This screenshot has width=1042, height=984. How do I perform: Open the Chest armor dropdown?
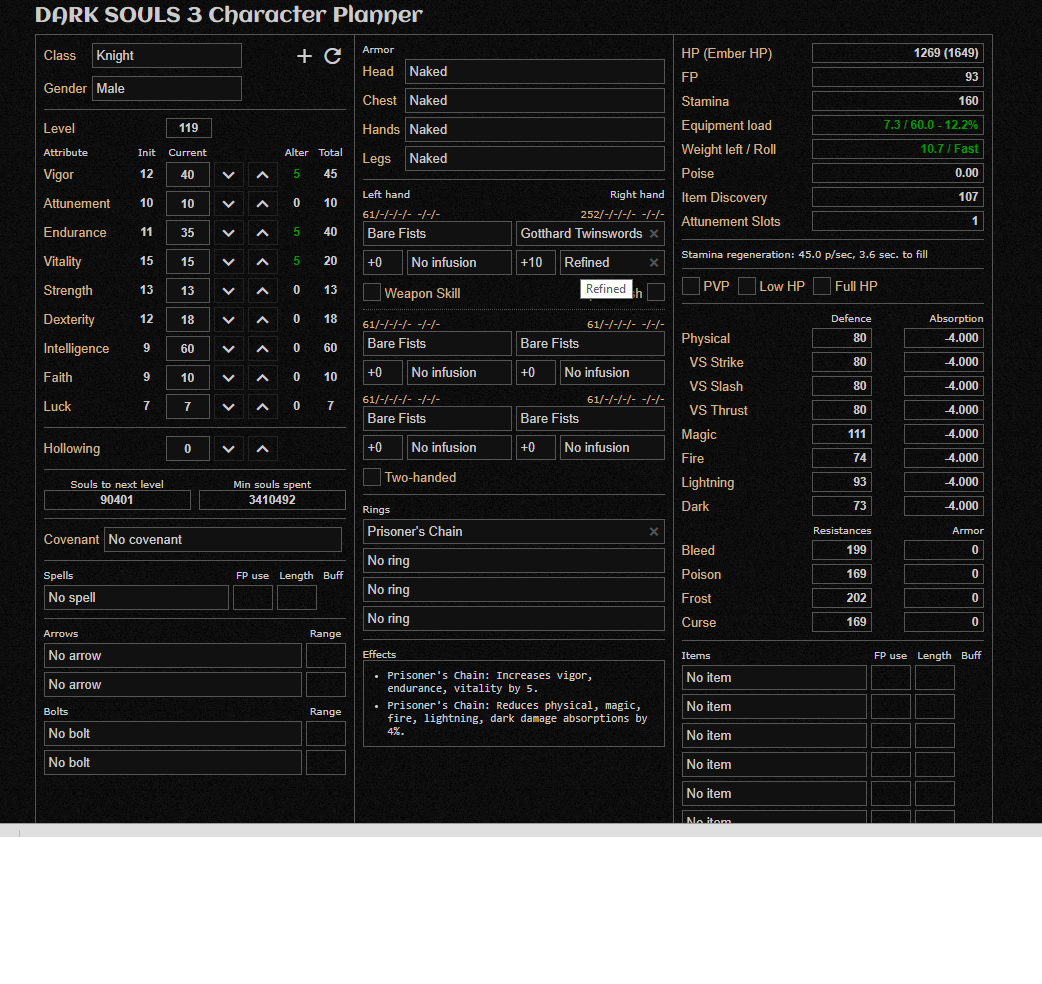click(x=535, y=101)
